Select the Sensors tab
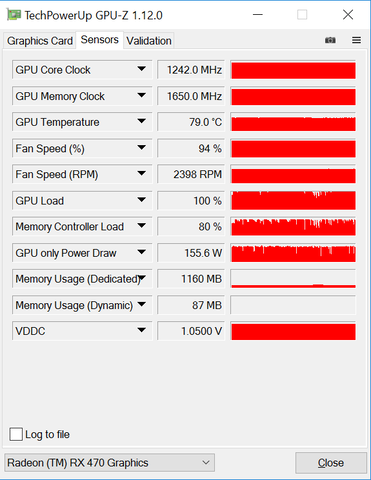The image size is (371, 480). pyautogui.click(x=100, y=40)
